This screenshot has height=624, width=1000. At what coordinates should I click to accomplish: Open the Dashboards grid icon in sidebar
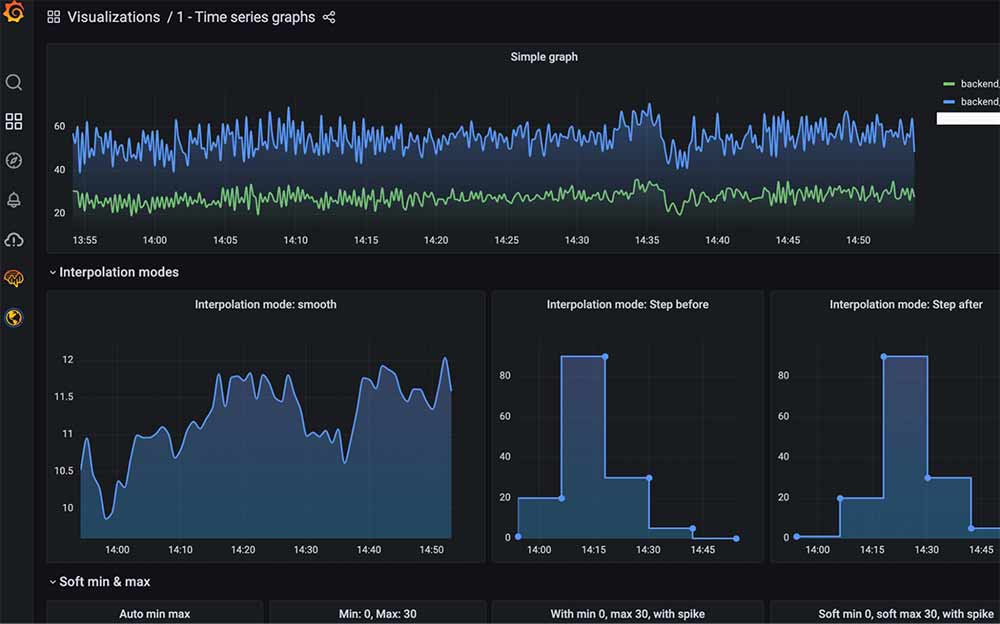pos(13,121)
